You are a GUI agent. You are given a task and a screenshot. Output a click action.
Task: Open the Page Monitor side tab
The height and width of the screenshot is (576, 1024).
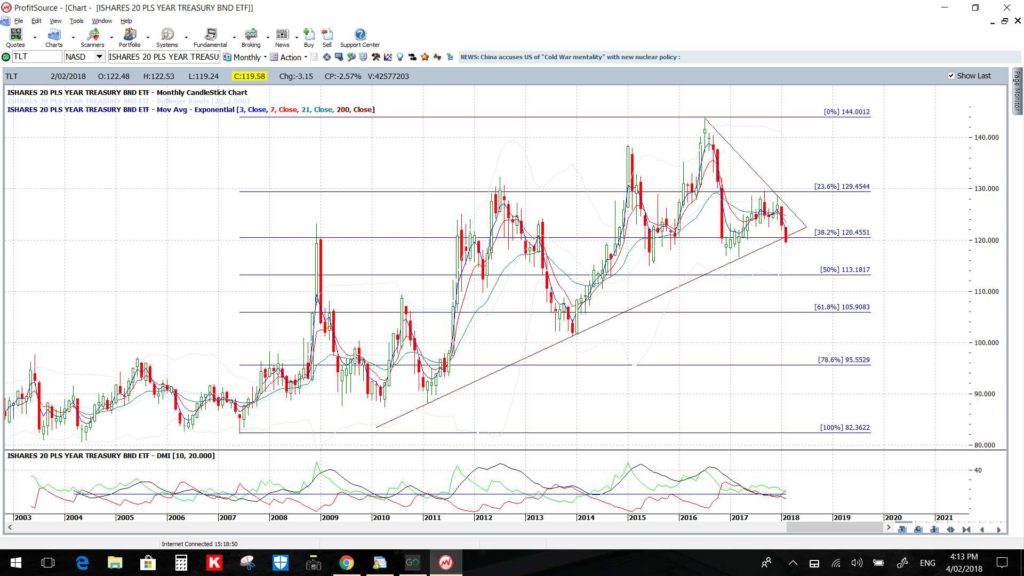click(1017, 91)
